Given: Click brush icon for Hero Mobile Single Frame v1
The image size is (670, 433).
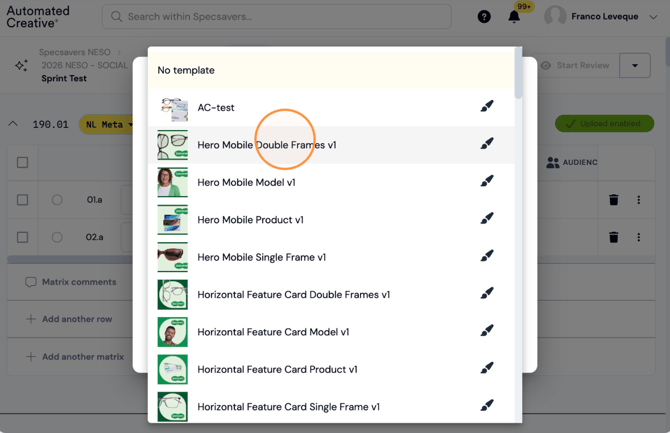Looking at the screenshot, I should coord(487,256).
